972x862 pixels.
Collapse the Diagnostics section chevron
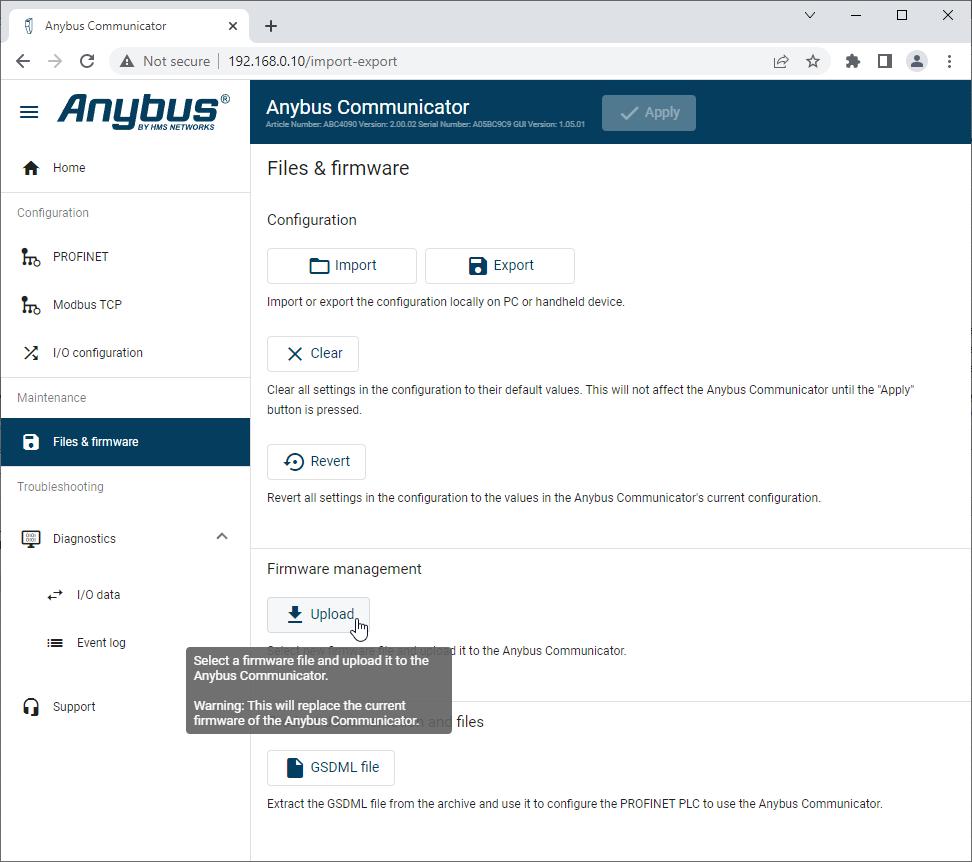pyautogui.click(x=222, y=537)
